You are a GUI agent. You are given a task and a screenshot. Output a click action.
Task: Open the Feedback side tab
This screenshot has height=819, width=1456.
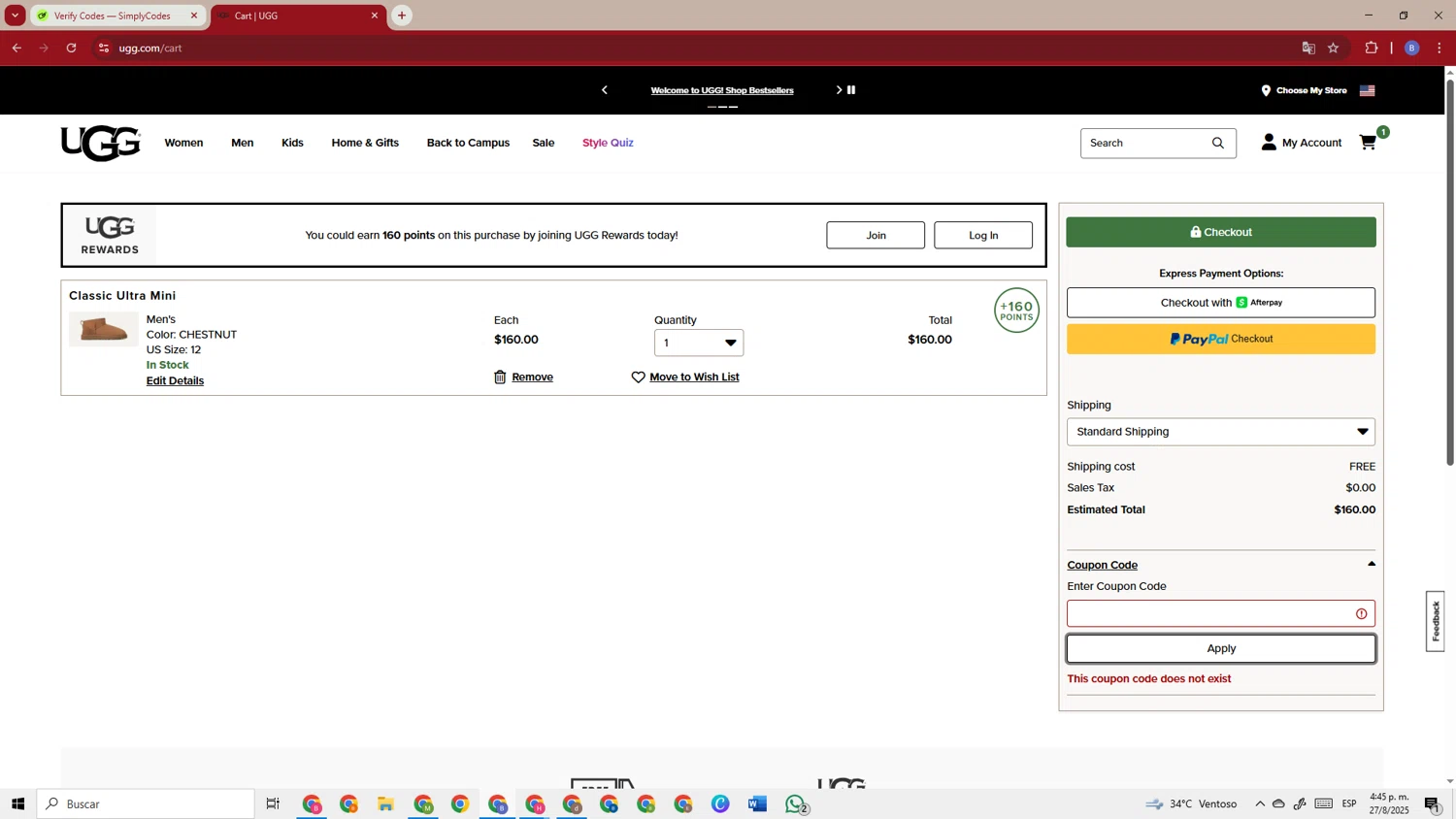tap(1436, 621)
